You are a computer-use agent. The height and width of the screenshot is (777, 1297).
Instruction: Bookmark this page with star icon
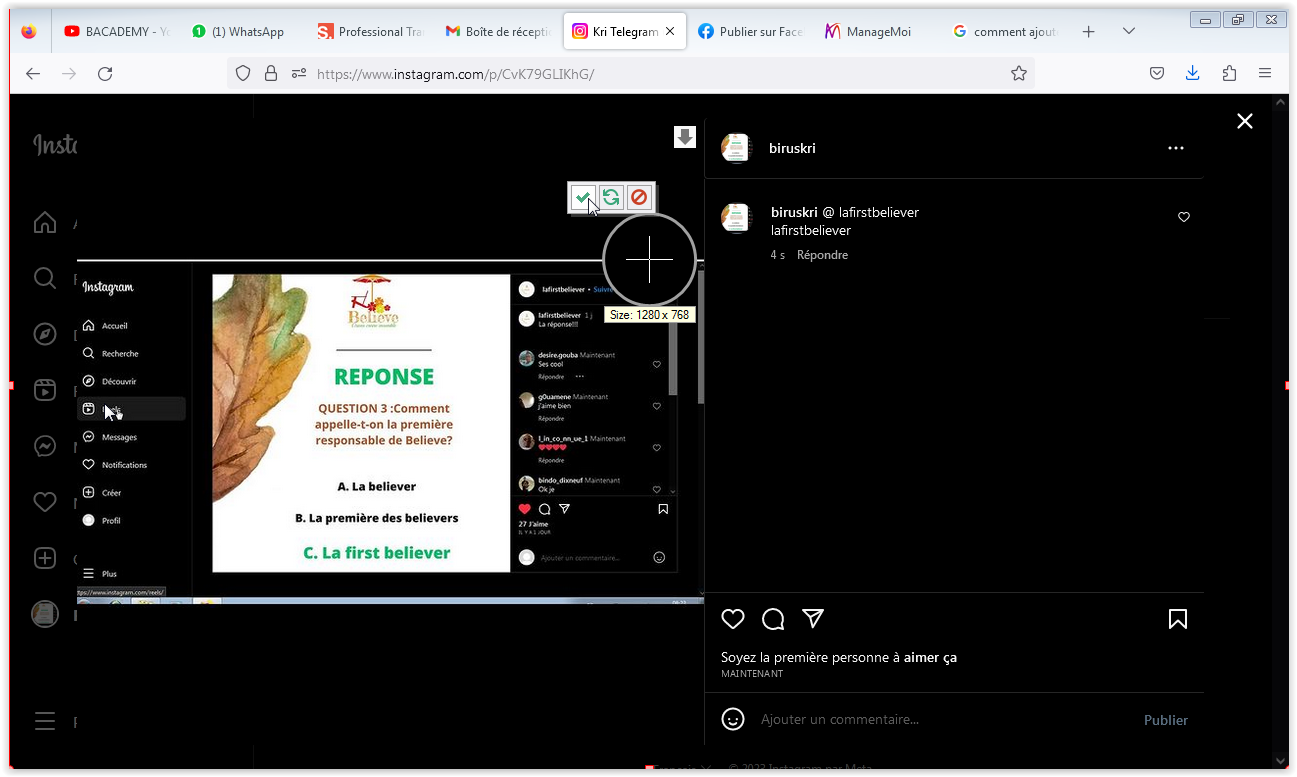(1019, 73)
